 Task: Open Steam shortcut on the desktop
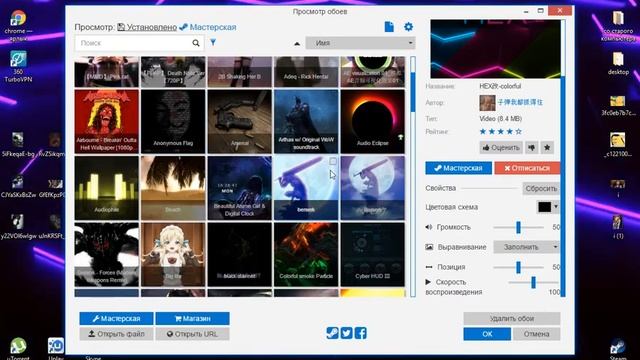pyautogui.click(x=618, y=350)
